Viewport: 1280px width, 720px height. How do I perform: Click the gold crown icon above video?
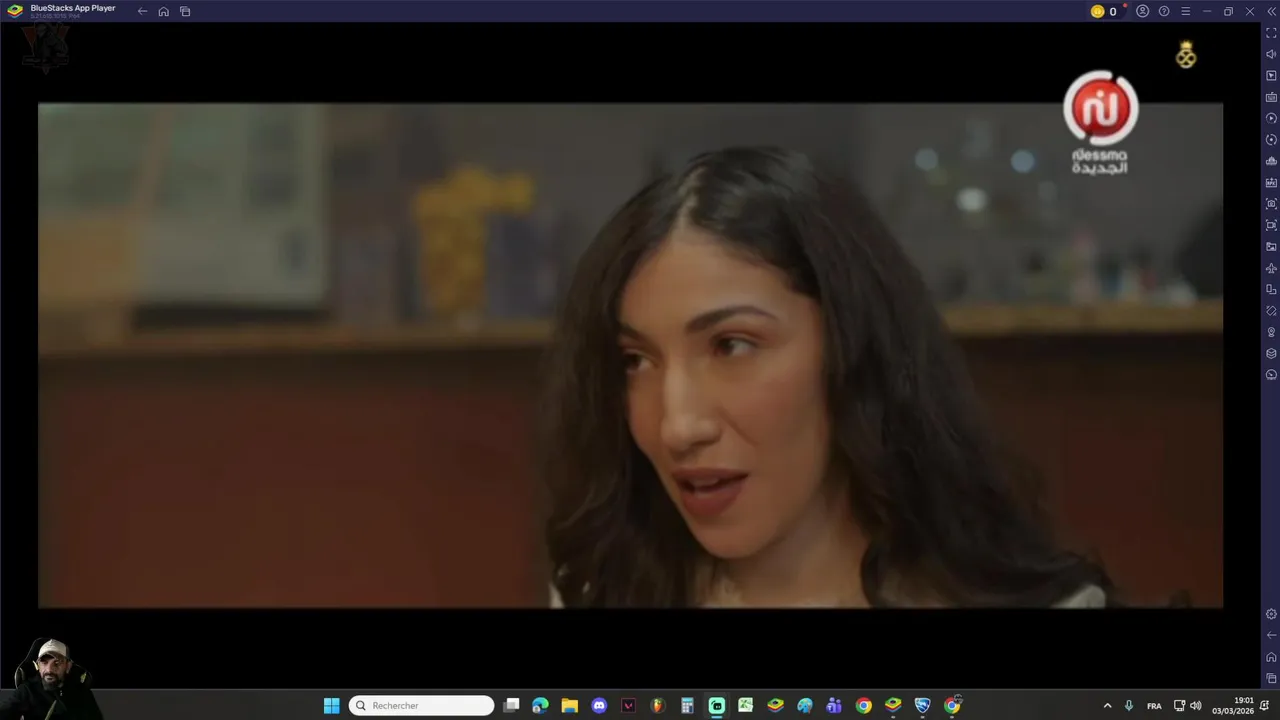pos(1185,55)
